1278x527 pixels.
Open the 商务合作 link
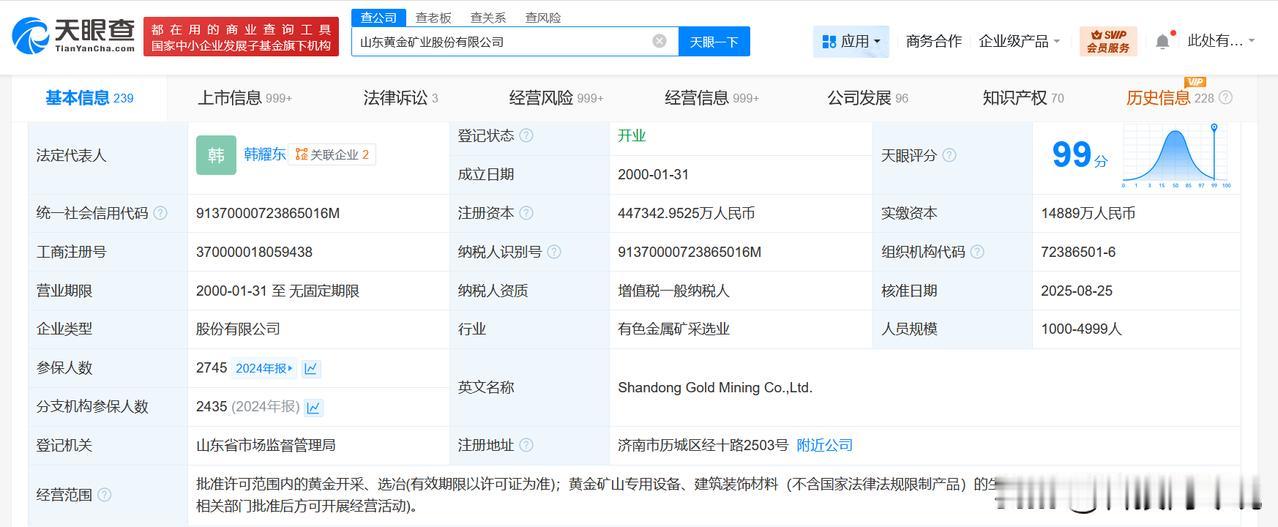click(933, 41)
